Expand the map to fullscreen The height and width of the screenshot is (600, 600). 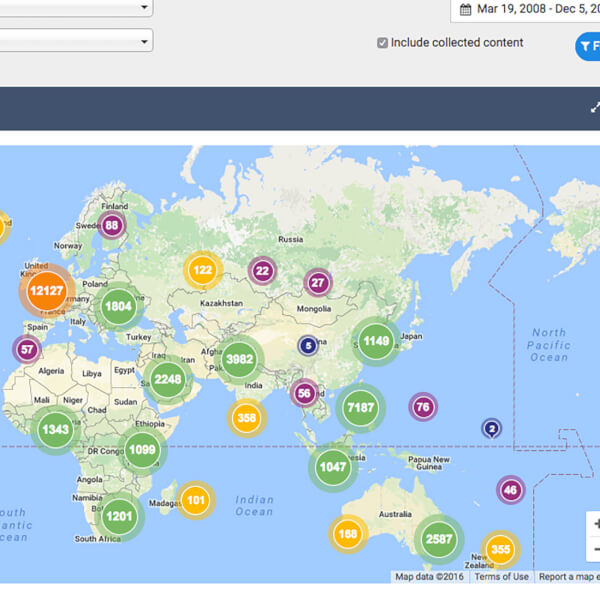[595, 108]
